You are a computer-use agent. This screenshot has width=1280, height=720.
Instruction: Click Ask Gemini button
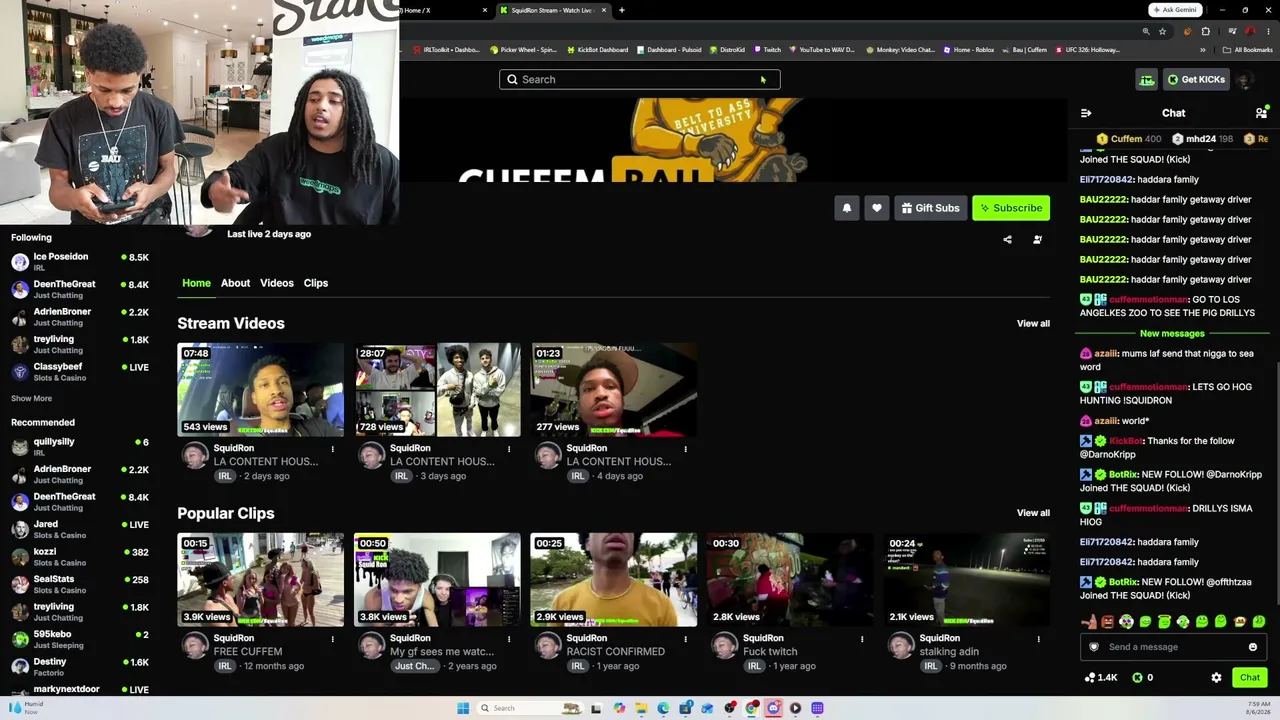[1174, 10]
